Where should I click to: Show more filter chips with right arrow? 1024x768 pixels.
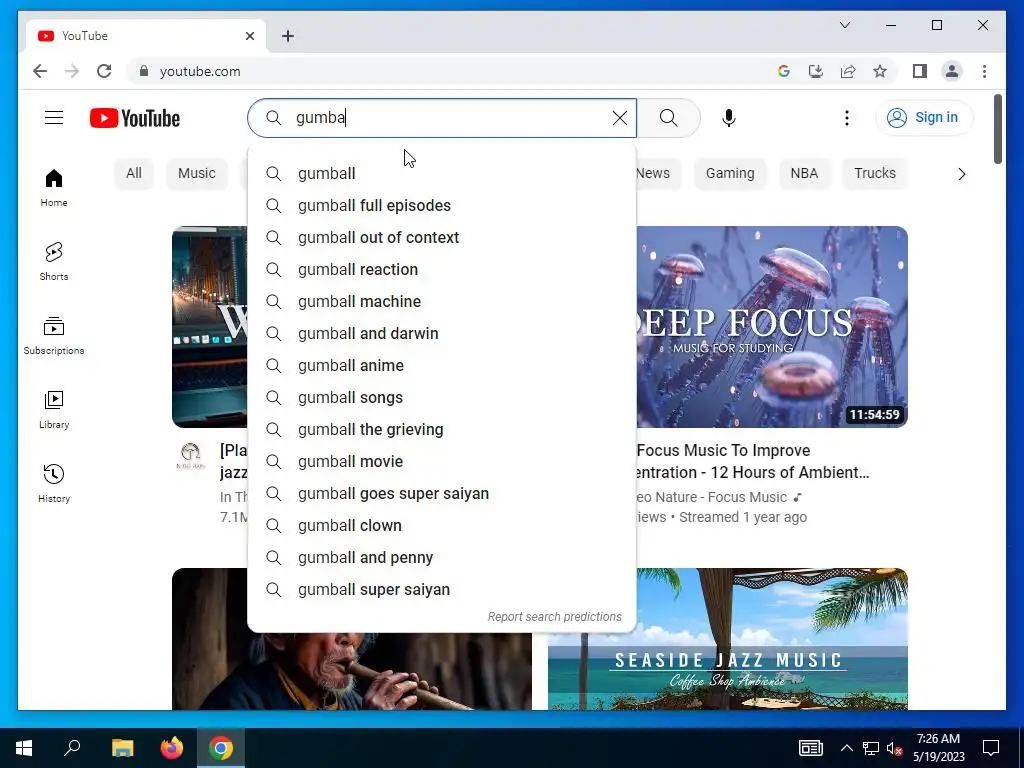(961, 174)
